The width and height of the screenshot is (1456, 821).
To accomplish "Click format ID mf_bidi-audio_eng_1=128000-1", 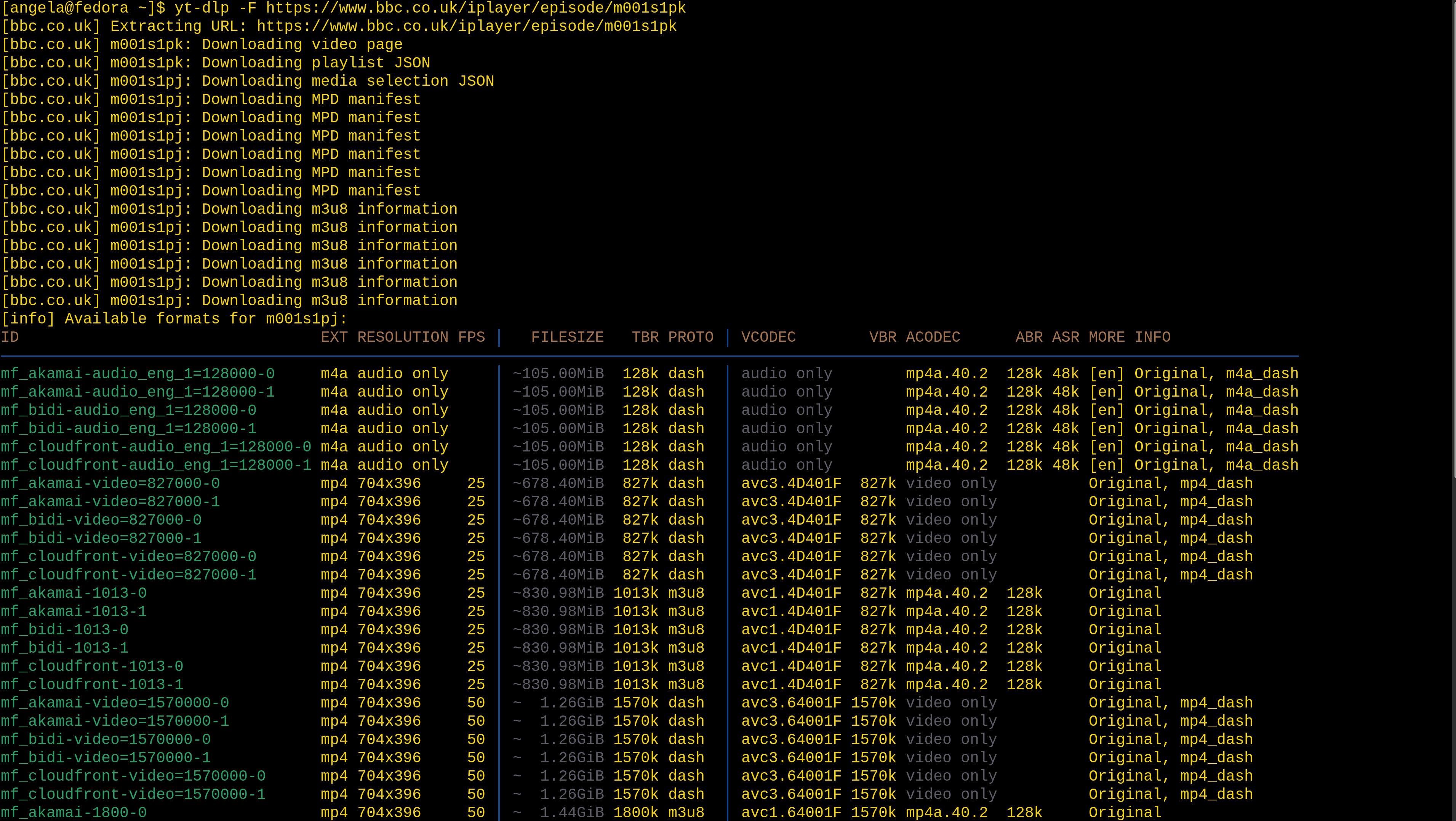I will pyautogui.click(x=128, y=429).
